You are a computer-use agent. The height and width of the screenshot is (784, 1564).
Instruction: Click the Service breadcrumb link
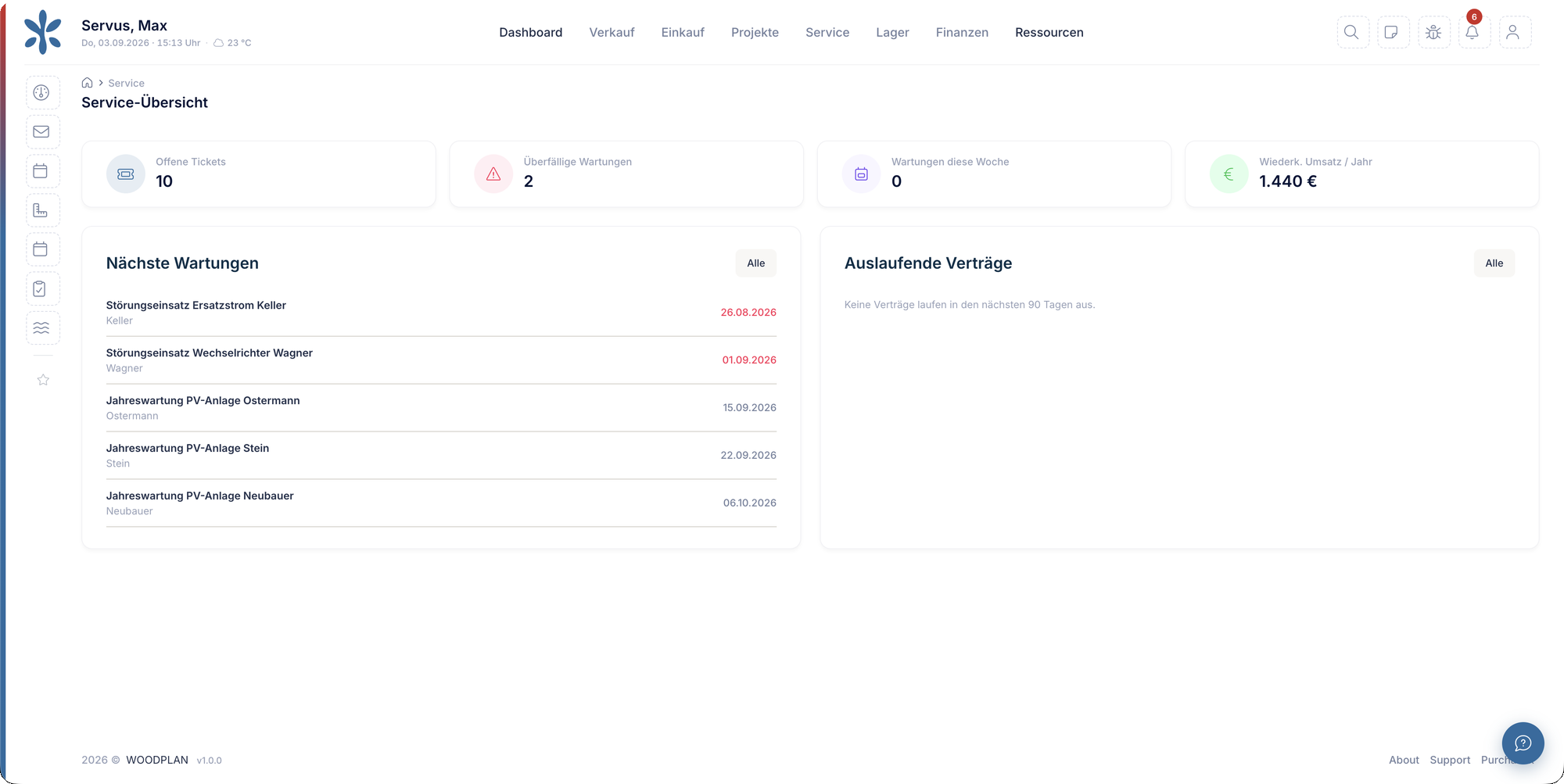[126, 83]
